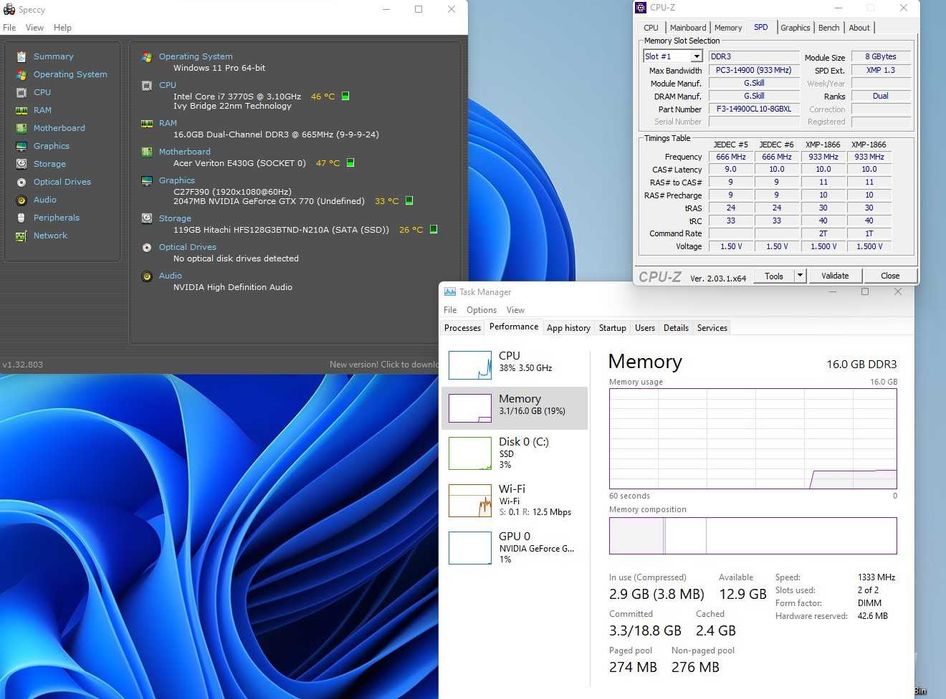Open the About tab in CPU-Z
946x699 pixels.
pyautogui.click(x=859, y=28)
